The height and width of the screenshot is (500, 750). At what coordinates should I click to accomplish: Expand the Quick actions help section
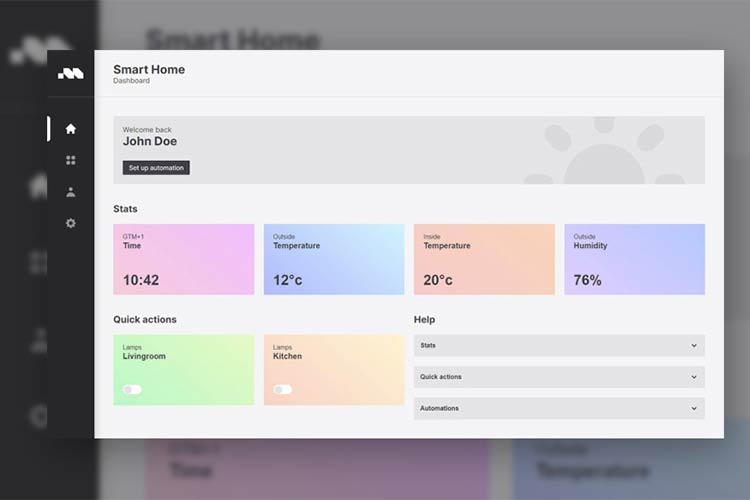(559, 377)
